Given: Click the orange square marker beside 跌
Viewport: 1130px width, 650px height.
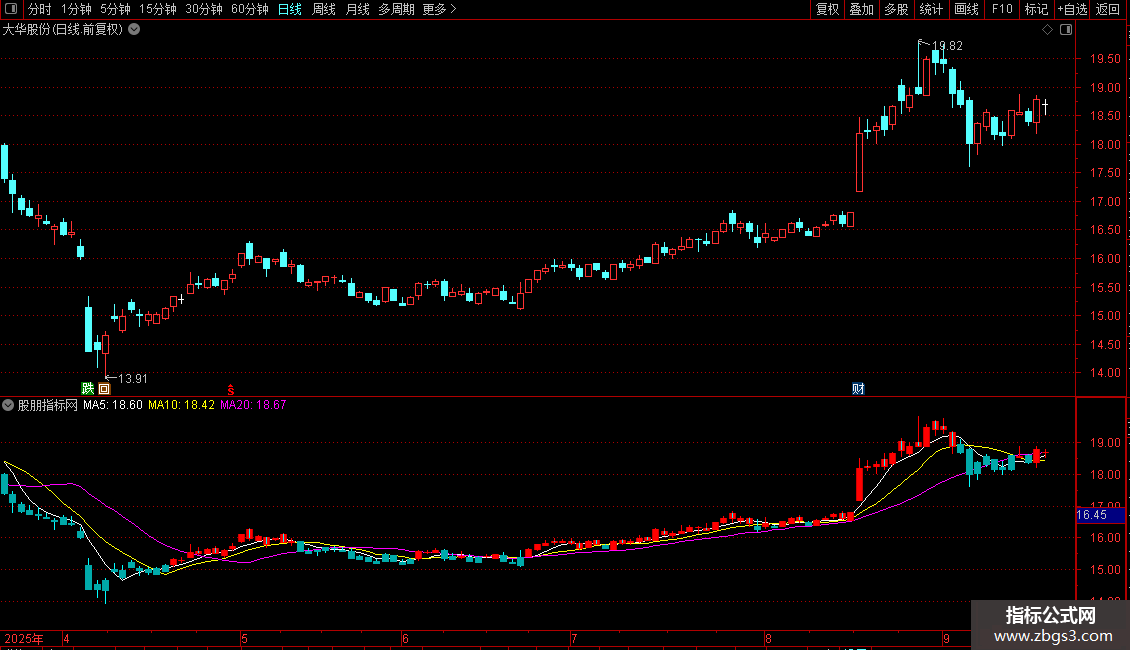Looking at the screenshot, I should point(104,388).
